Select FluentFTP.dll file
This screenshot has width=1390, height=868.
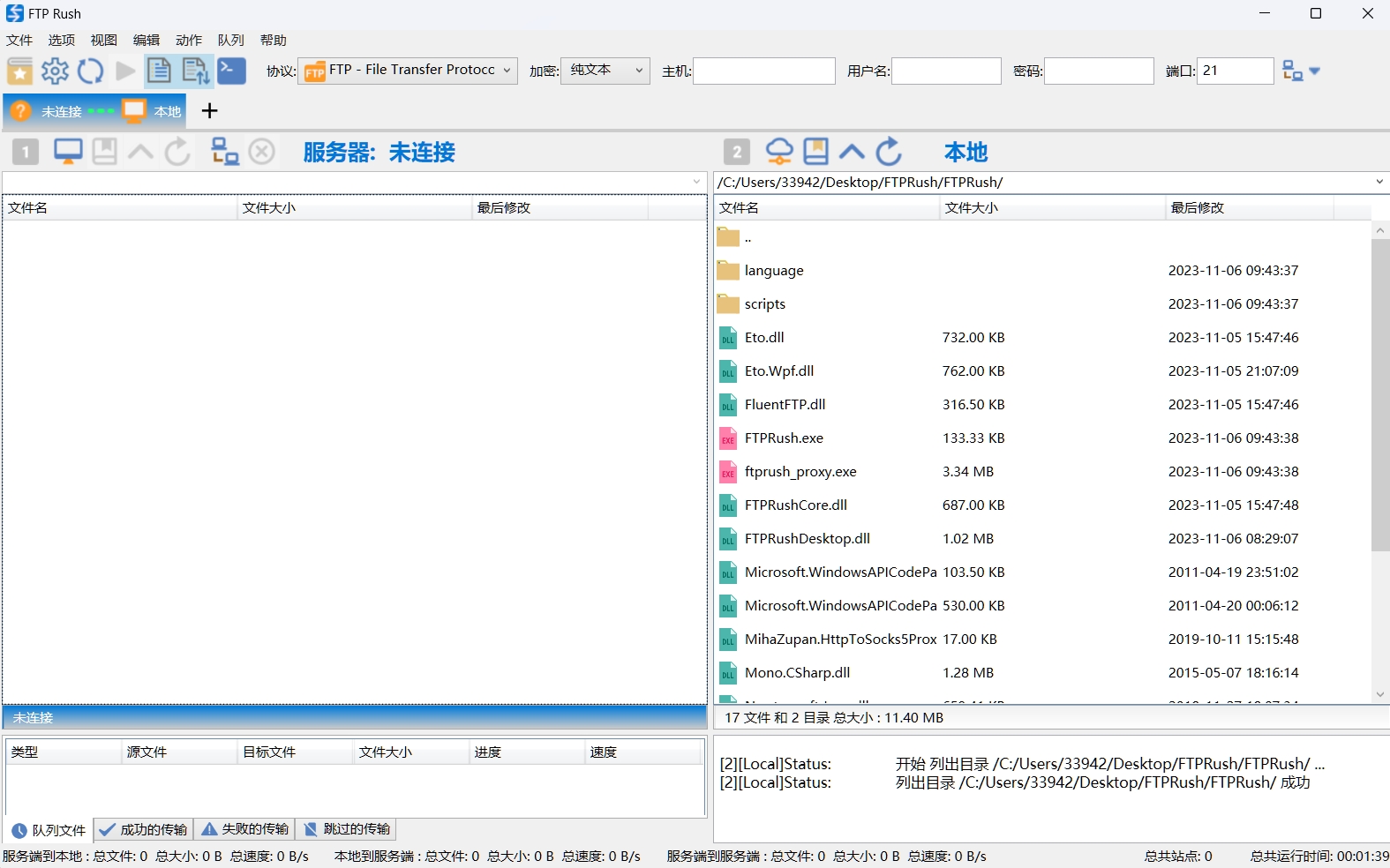pyautogui.click(x=1042, y=405)
